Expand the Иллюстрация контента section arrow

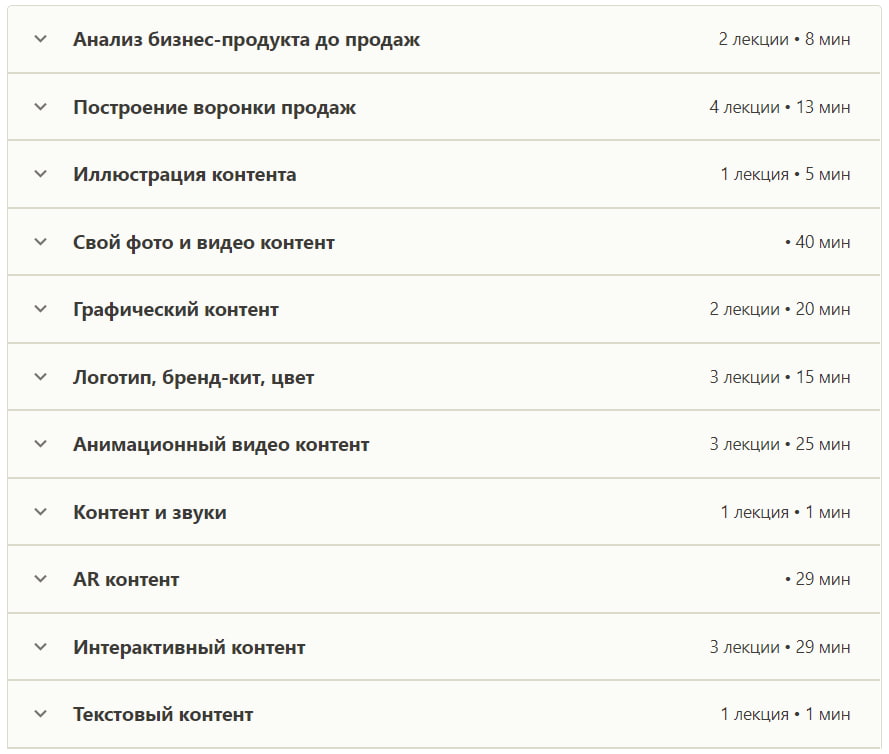40,175
